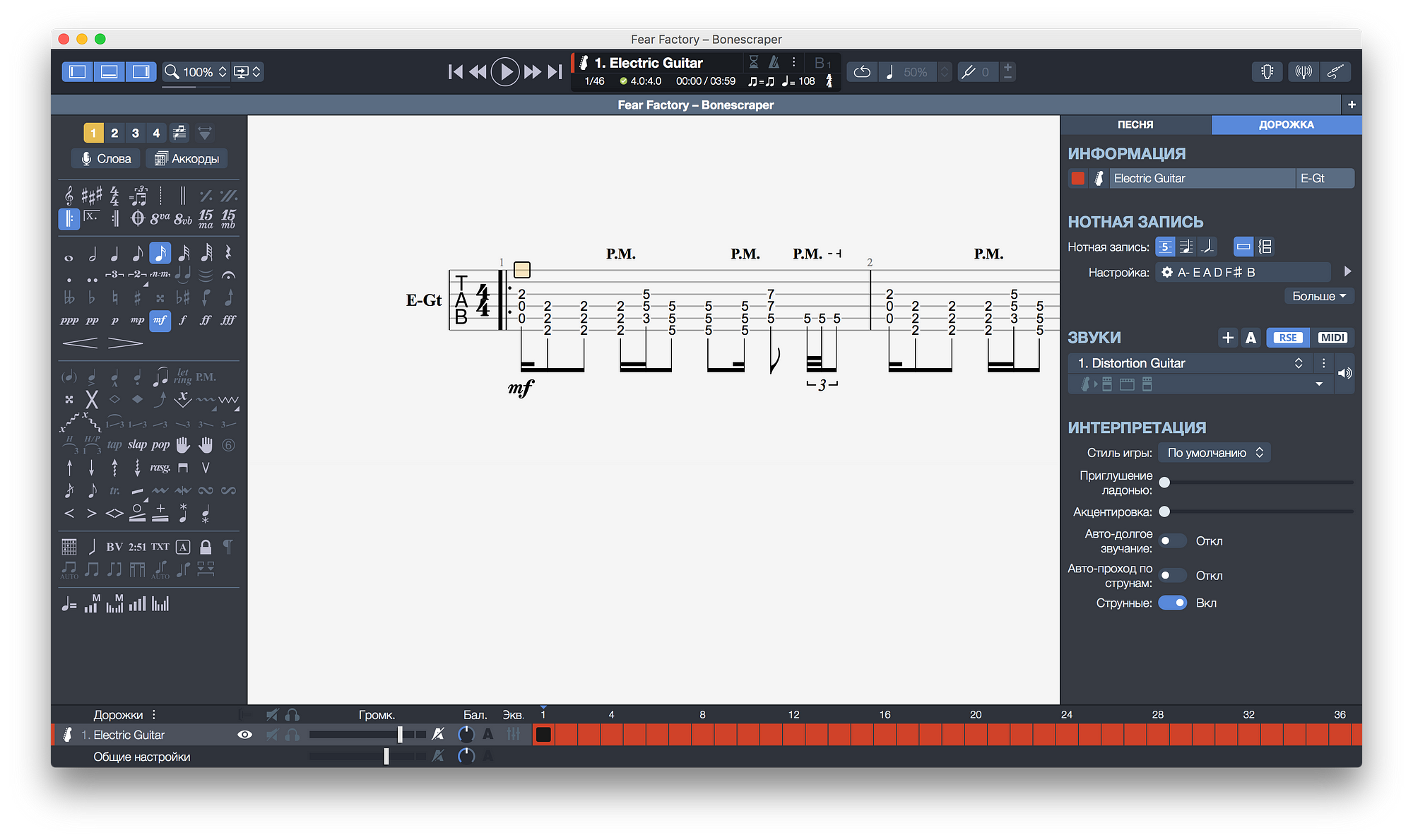Set the key signature
Viewport: 1413px width, 840px height.
tap(91, 195)
